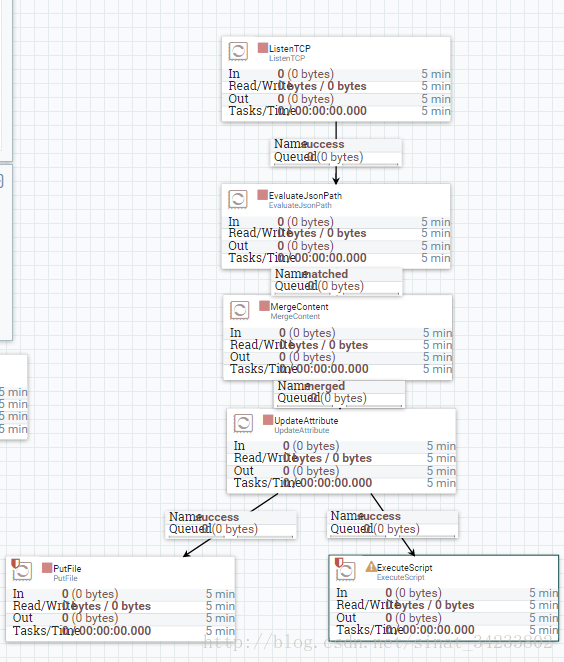Click the Out row of ExecuteScript
The height and width of the screenshot is (662, 564).
[x=444, y=618]
